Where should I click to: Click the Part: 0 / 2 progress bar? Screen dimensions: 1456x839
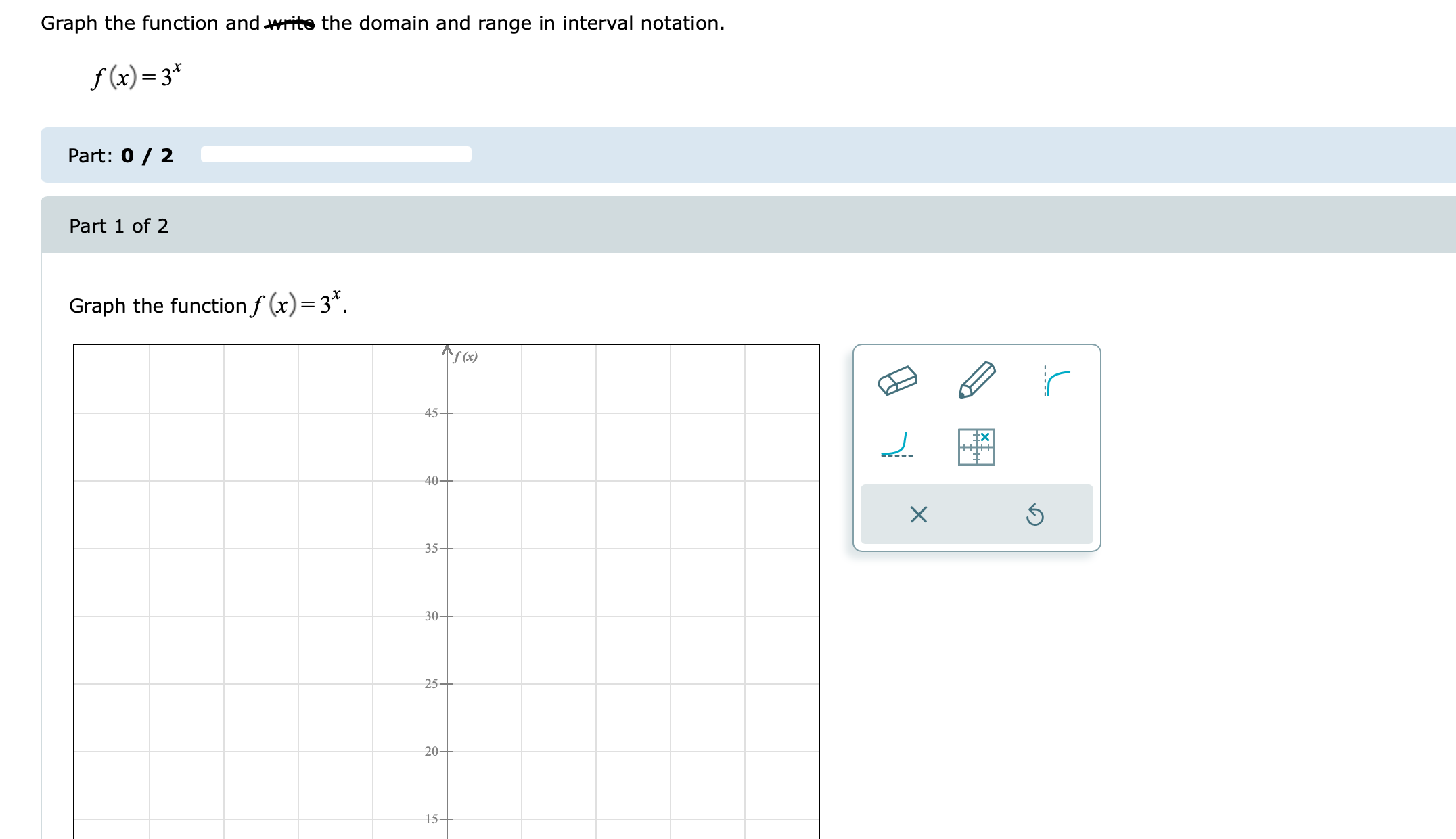334,155
